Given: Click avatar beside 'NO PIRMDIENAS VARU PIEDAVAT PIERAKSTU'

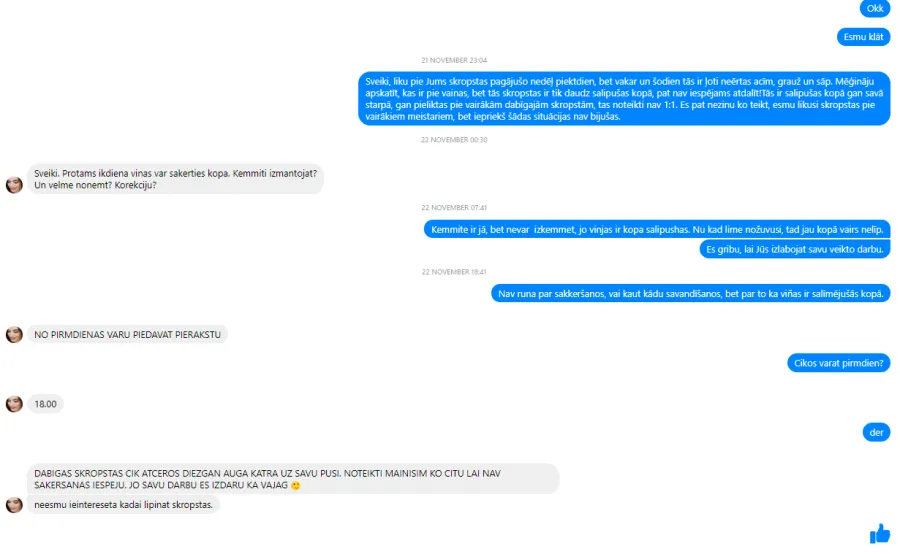Looking at the screenshot, I should [x=14, y=335].
